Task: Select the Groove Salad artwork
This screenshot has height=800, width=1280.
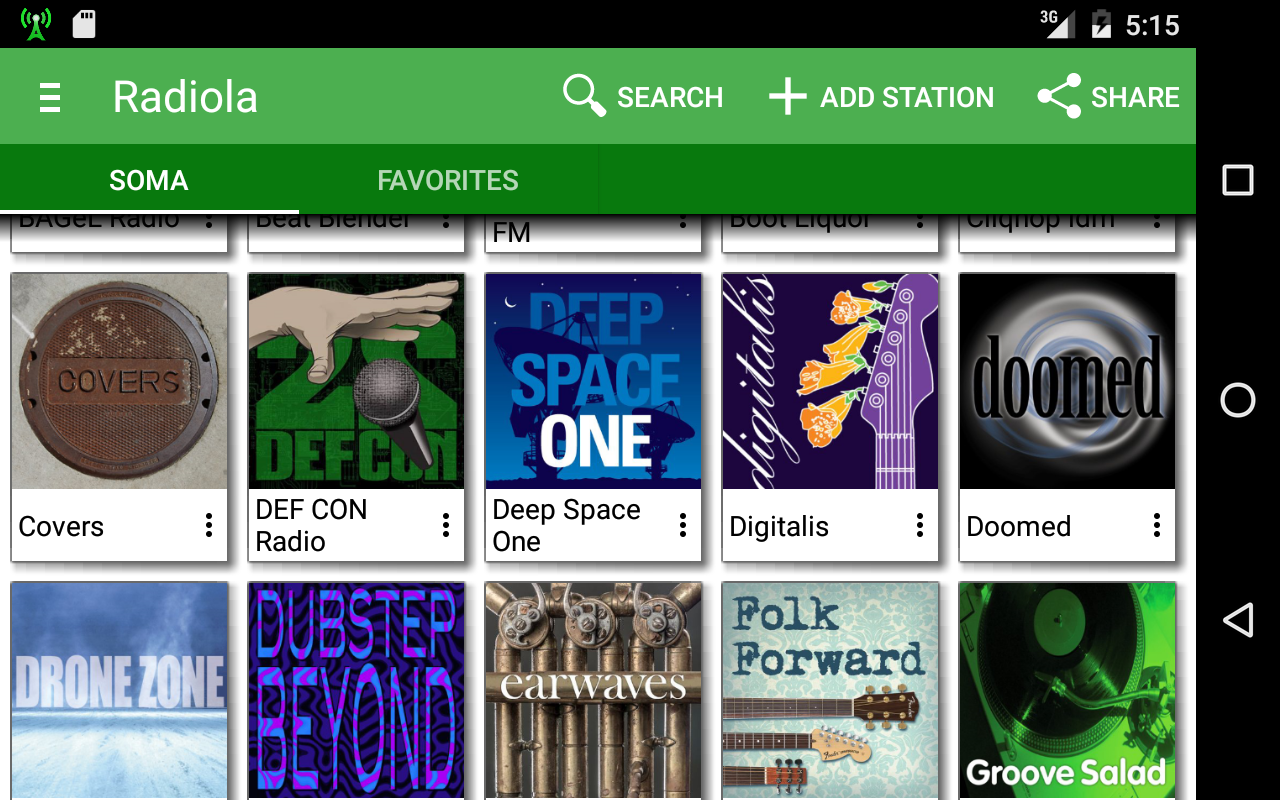Action: [1067, 691]
